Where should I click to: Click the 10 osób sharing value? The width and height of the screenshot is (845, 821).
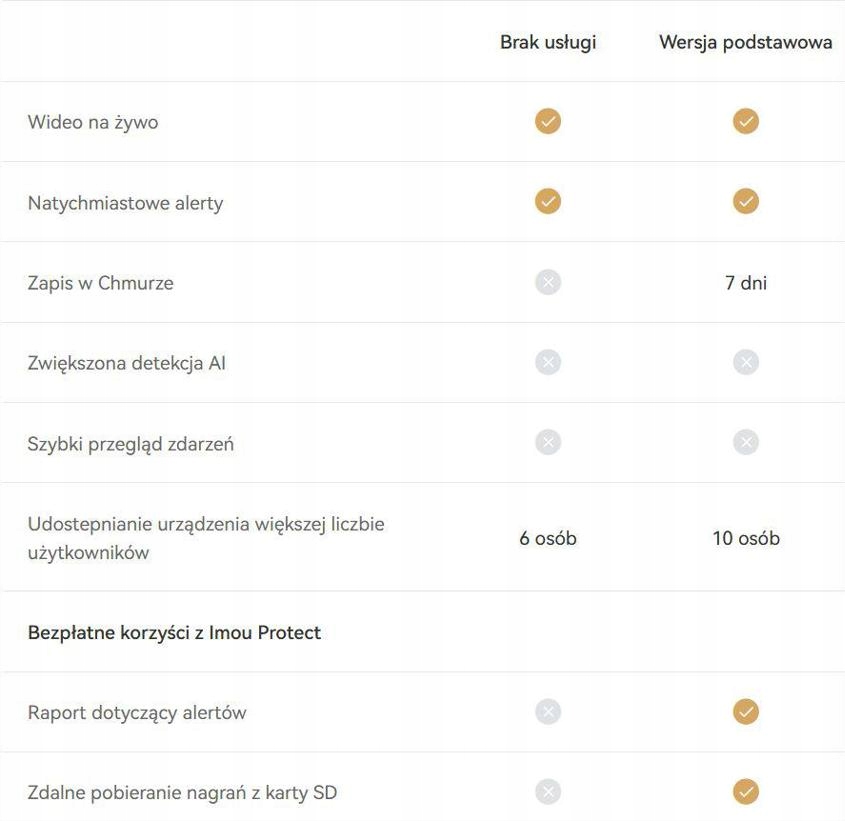tap(746, 538)
